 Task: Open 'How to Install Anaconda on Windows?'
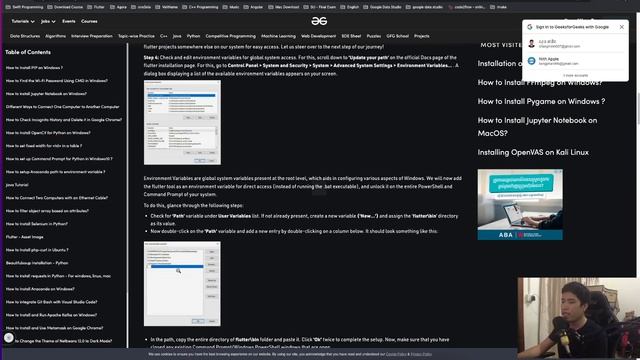(x=40, y=289)
